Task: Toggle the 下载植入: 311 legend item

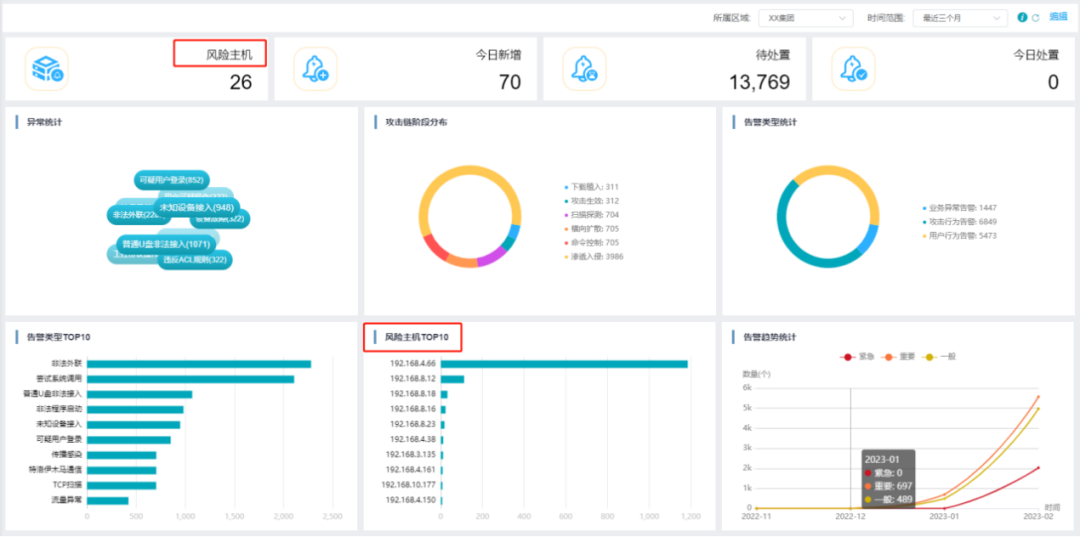Action: click(592, 187)
